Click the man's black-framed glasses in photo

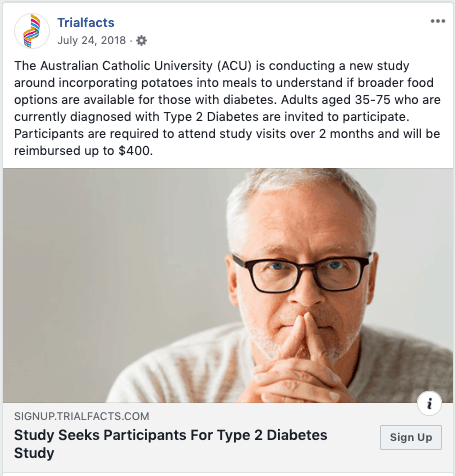[302, 273]
